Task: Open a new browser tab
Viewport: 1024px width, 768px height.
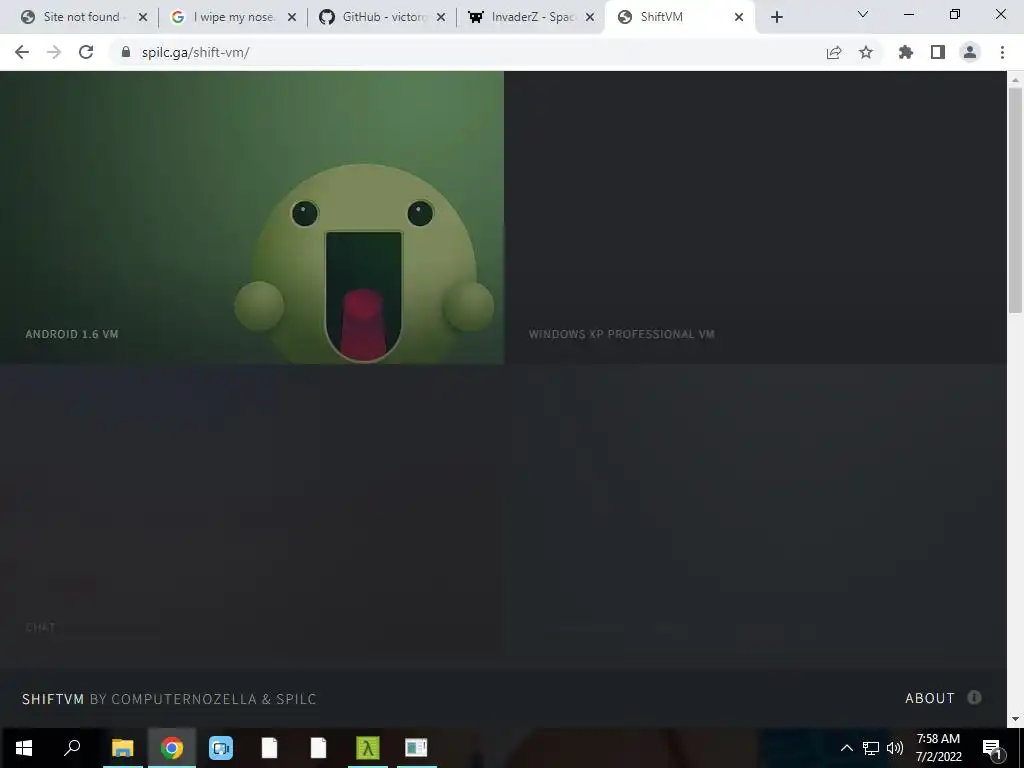Action: point(776,17)
